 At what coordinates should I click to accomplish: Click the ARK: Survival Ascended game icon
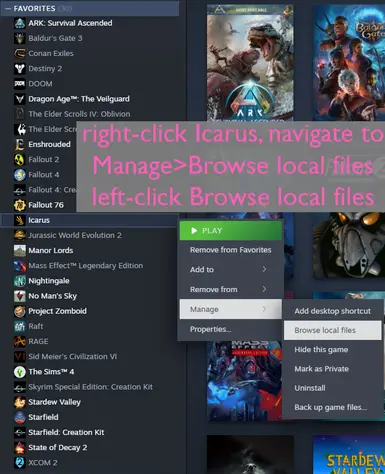(20, 23)
